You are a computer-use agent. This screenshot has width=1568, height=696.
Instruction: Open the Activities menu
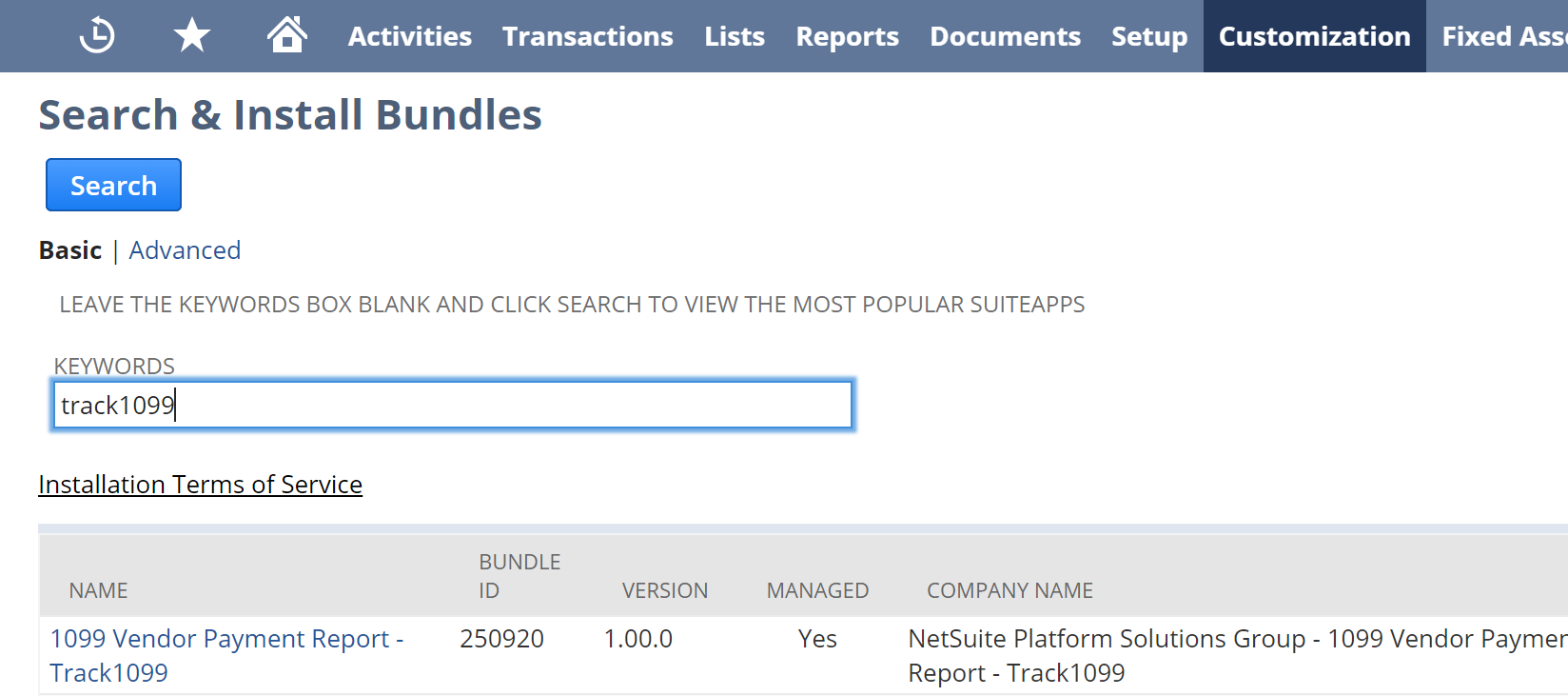(x=409, y=36)
